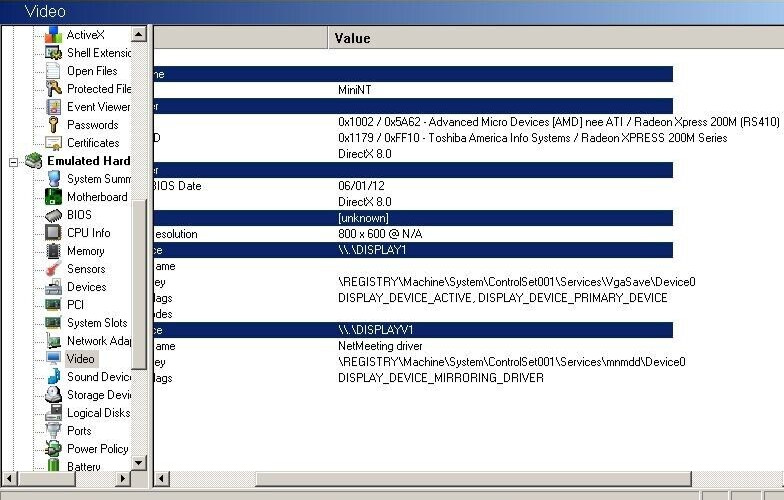Select the Protected Files entry
This screenshot has width=784, height=500.
(x=98, y=88)
